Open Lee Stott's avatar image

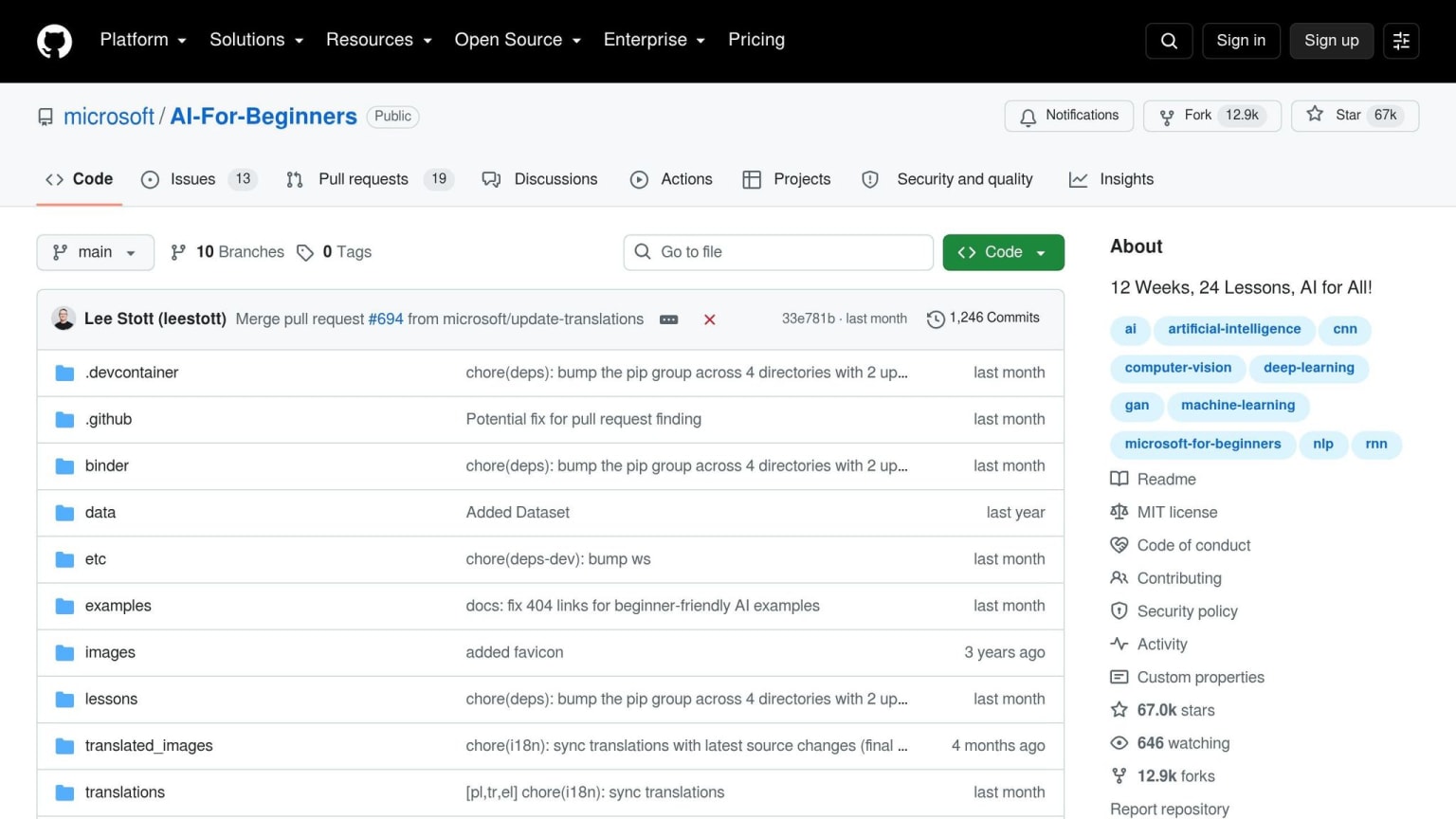(x=64, y=318)
